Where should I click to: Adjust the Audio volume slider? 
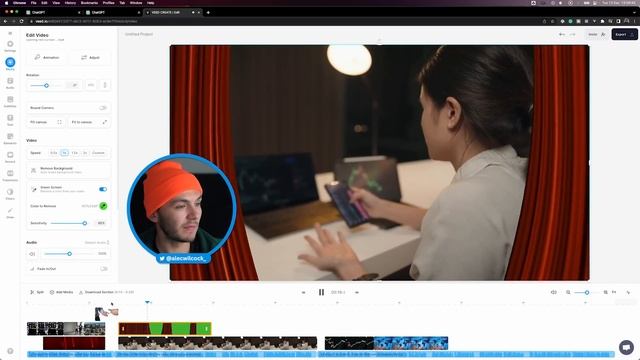pos(69,254)
